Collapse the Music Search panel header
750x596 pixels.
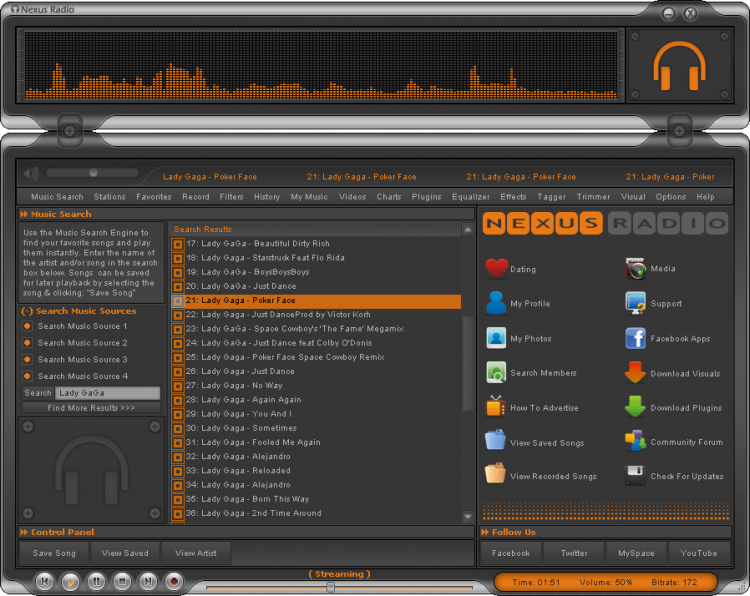(24, 214)
